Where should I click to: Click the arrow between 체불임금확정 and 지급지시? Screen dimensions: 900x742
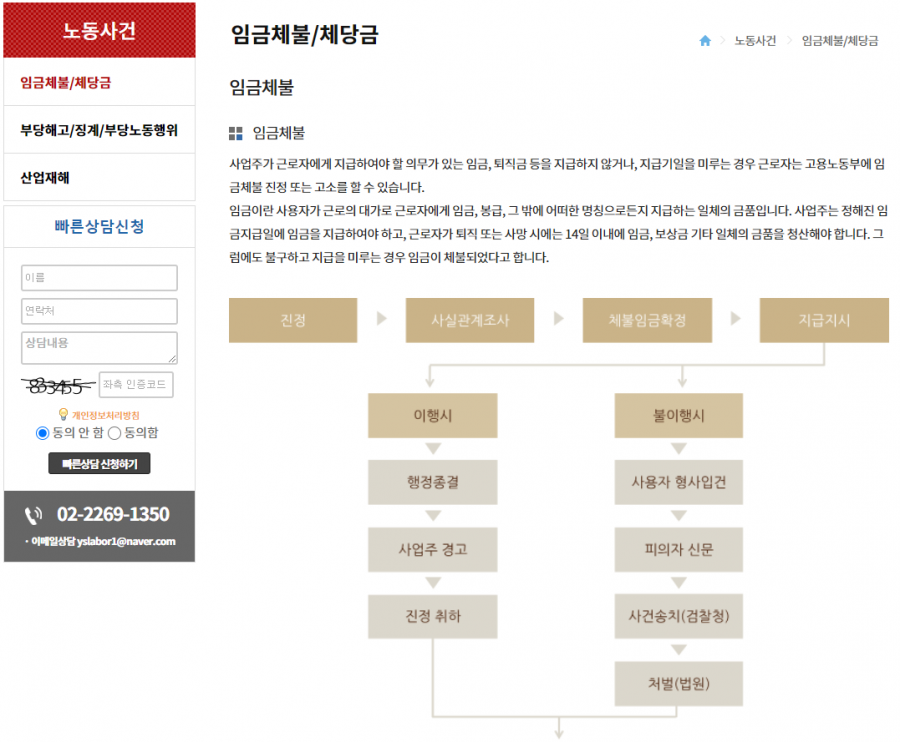click(x=736, y=320)
